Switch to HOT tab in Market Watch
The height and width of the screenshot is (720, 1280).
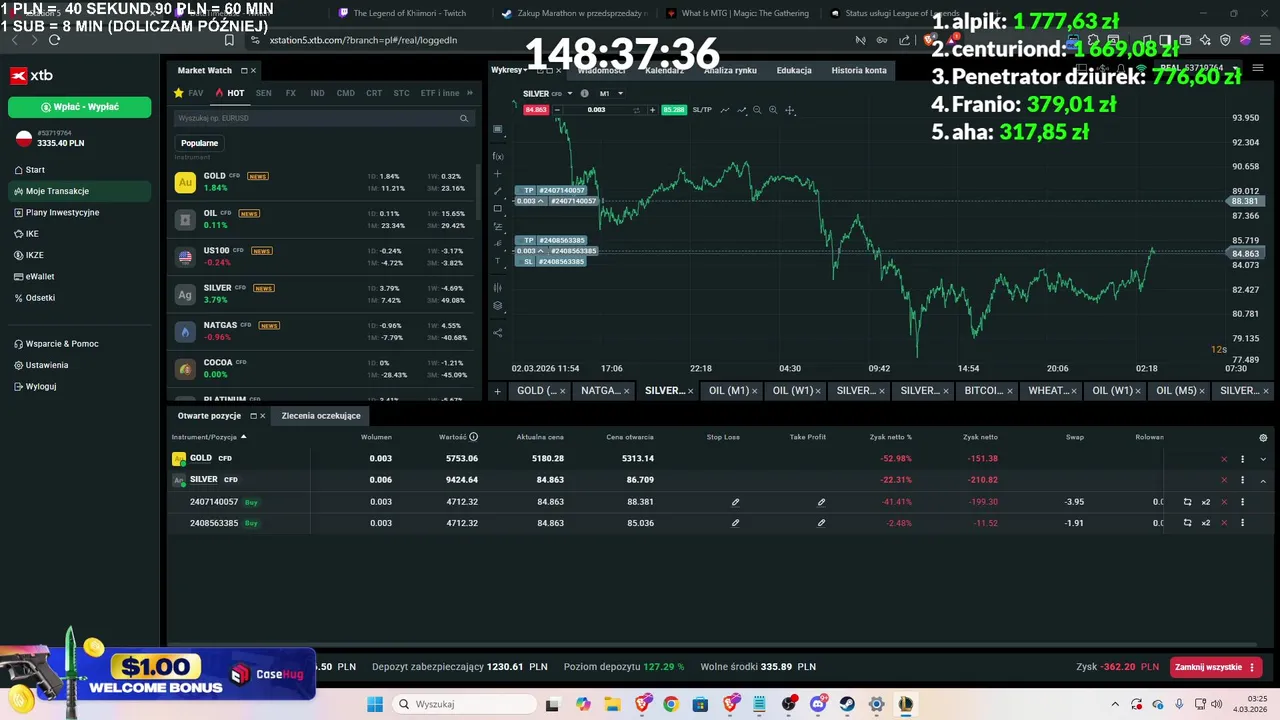[230, 93]
